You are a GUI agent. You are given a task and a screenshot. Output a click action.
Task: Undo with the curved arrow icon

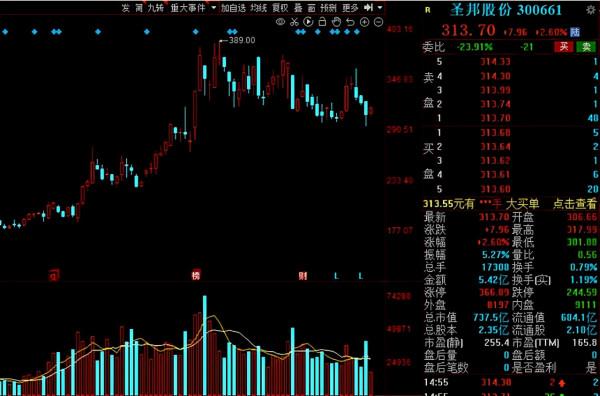pyautogui.click(x=350, y=22)
